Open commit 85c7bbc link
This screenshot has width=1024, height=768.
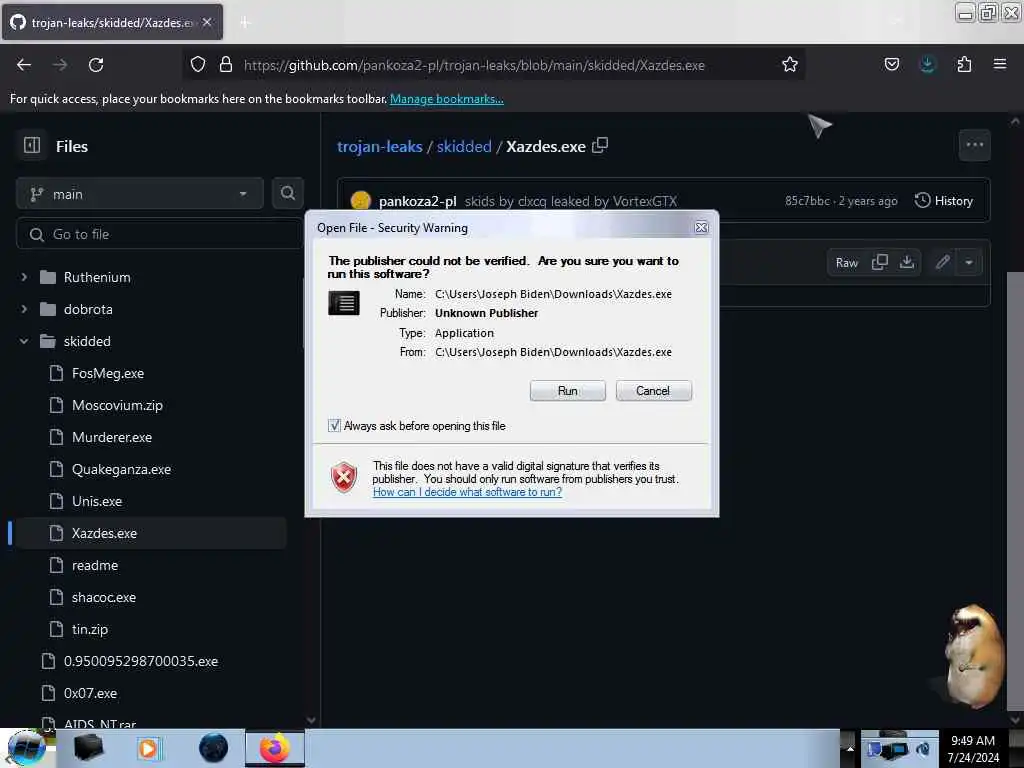click(807, 201)
